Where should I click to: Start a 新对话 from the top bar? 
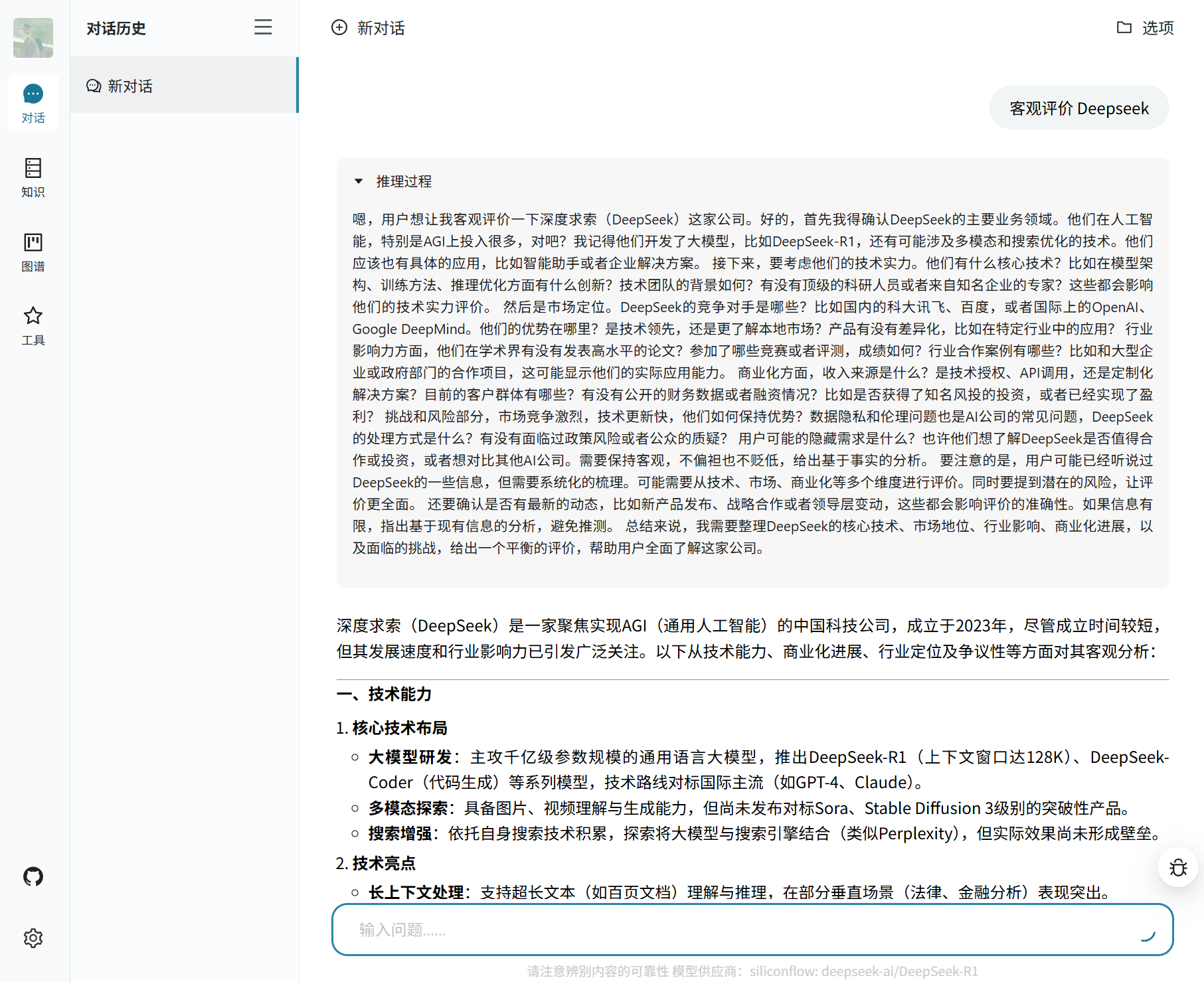[x=368, y=28]
